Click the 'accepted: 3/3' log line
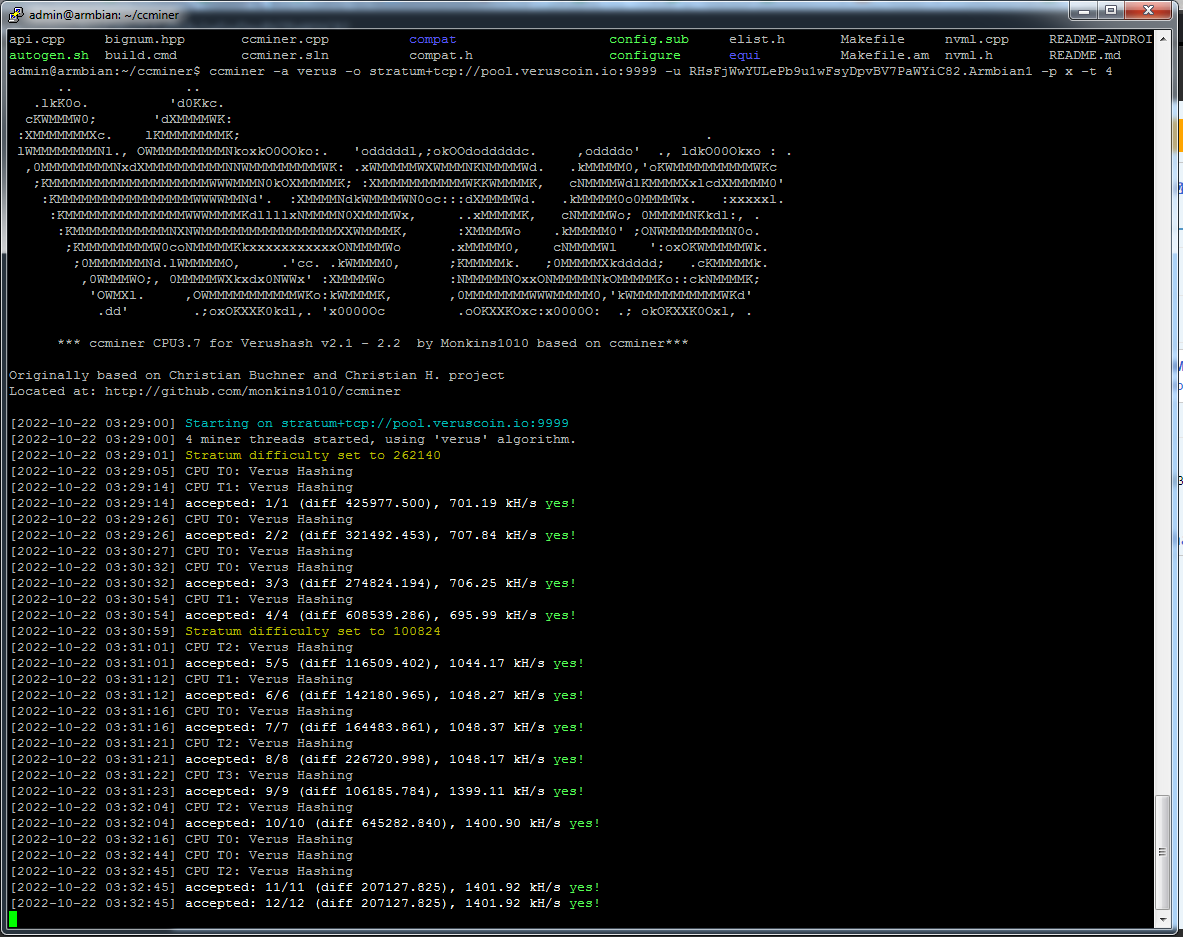Image resolution: width=1183 pixels, height=937 pixels. (380, 583)
